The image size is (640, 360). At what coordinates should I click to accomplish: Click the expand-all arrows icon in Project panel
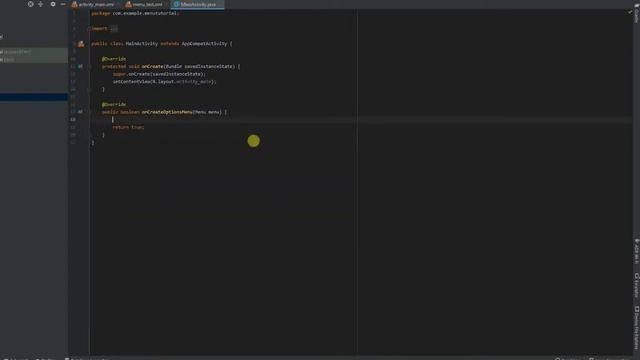click(40, 4)
